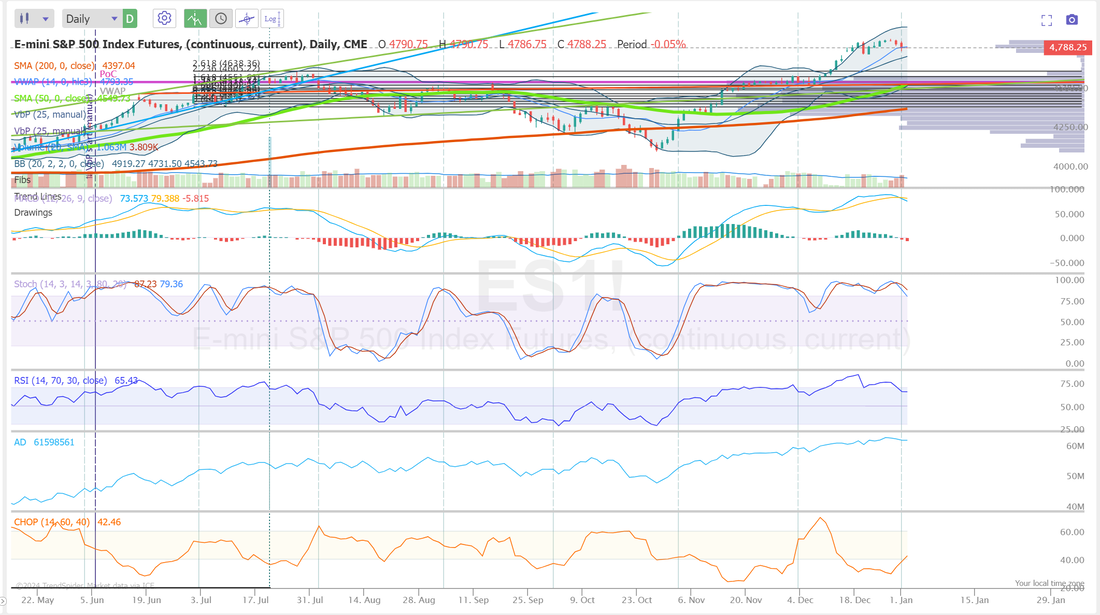The image size is (1100, 615).
Task: Click the chart title E-mini S&P 500 Index Futures
Action: [x=191, y=44]
